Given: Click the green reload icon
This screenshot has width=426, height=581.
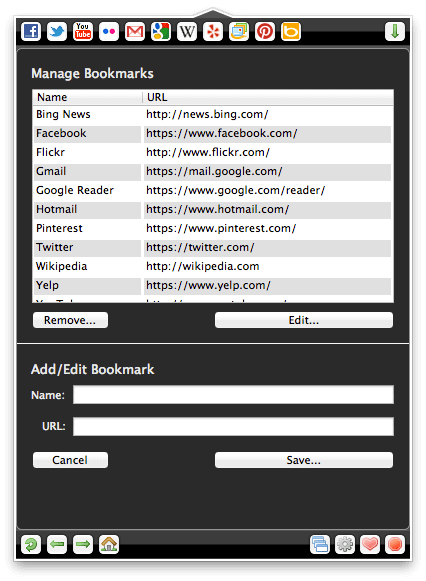Looking at the screenshot, I should 31,544.
